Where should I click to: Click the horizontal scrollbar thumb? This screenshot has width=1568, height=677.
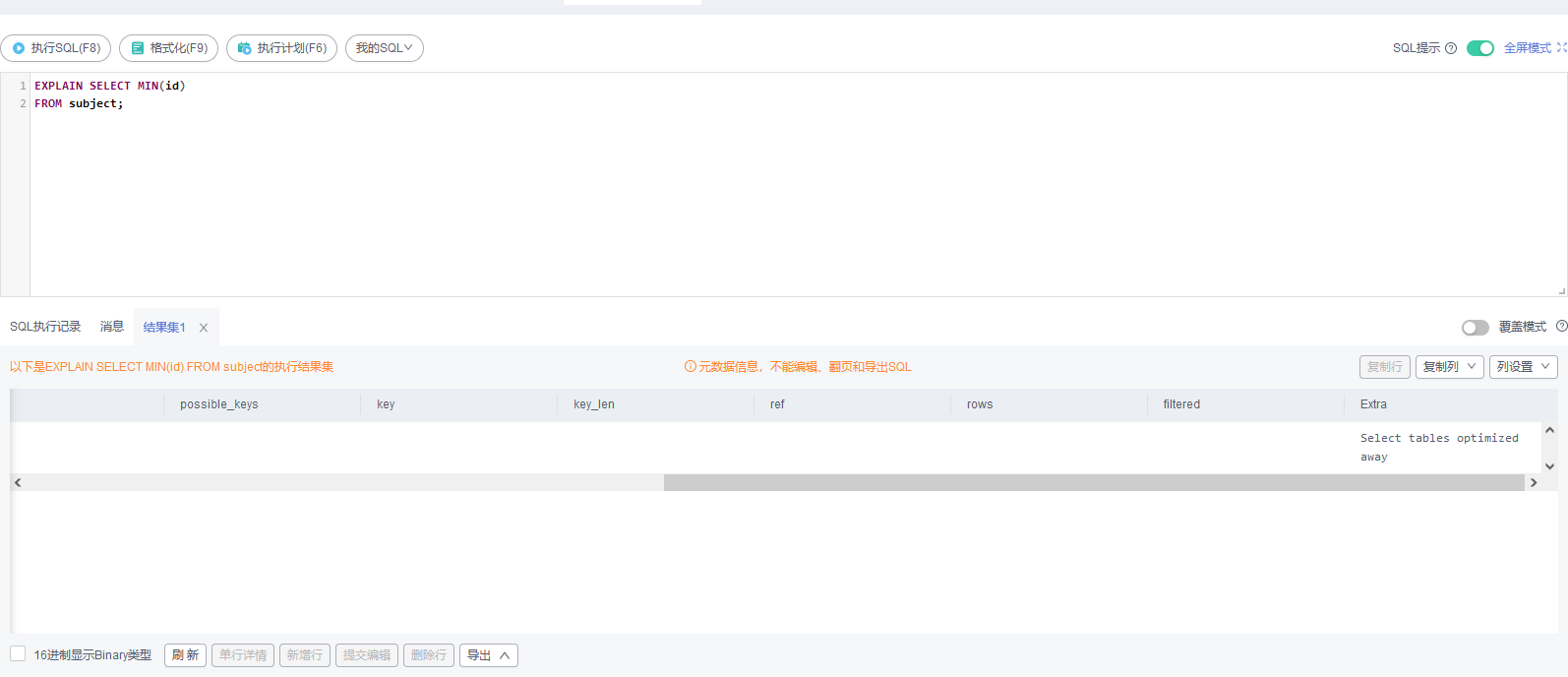tap(1094, 483)
